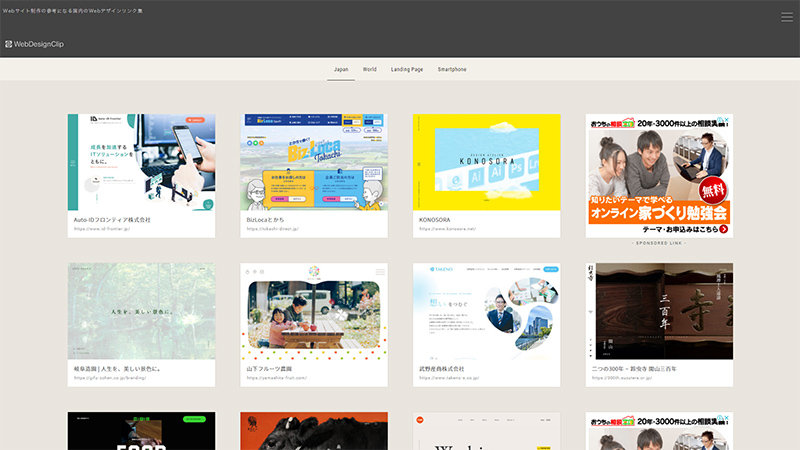Open the black FOOD site thumbnail

pyautogui.click(x=141, y=431)
